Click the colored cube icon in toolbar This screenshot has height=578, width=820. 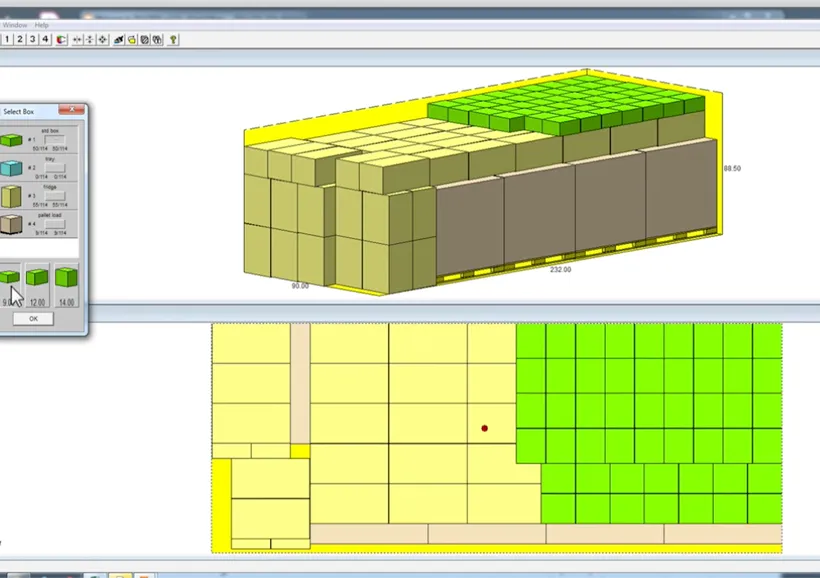pyautogui.click(x=60, y=39)
